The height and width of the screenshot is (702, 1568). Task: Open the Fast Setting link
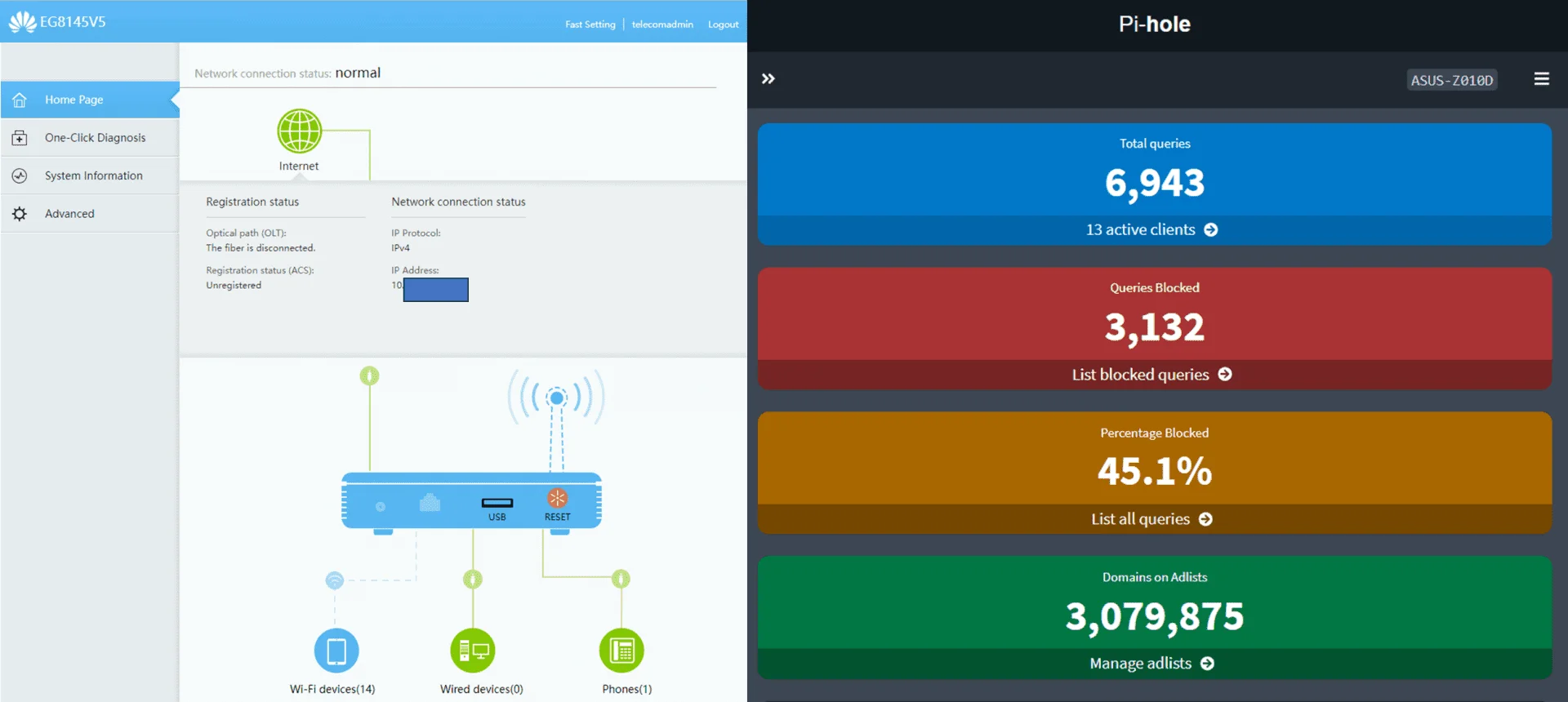tap(590, 24)
